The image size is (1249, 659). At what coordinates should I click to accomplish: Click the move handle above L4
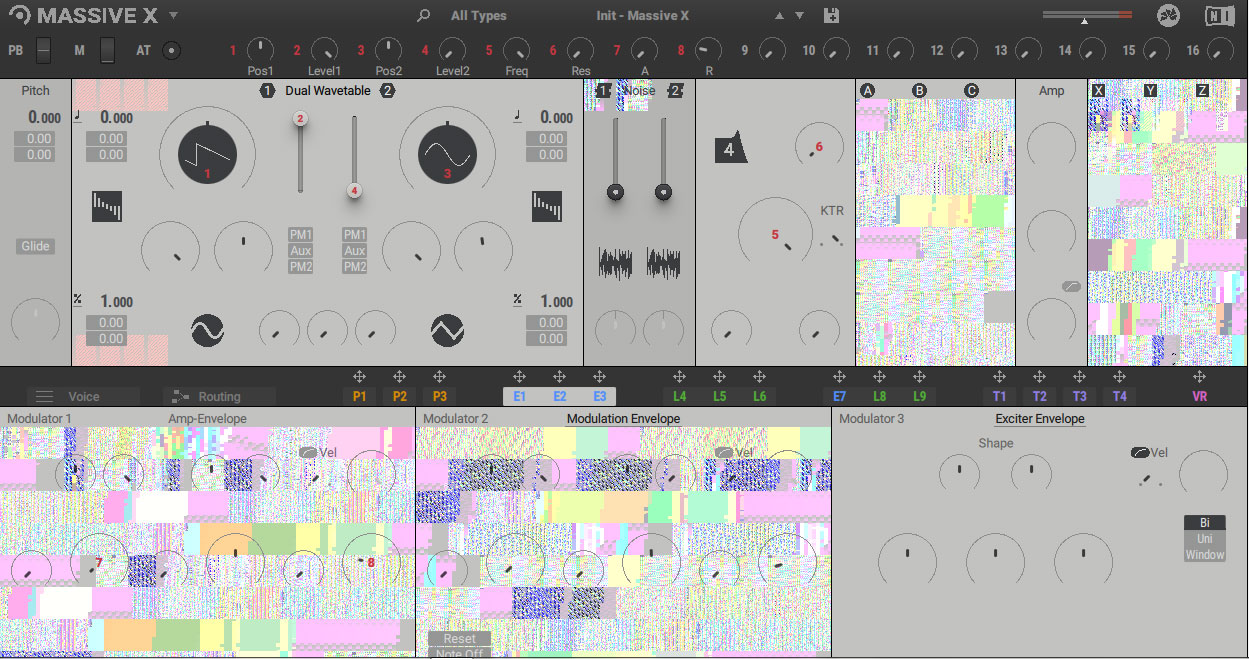[x=679, y=377]
